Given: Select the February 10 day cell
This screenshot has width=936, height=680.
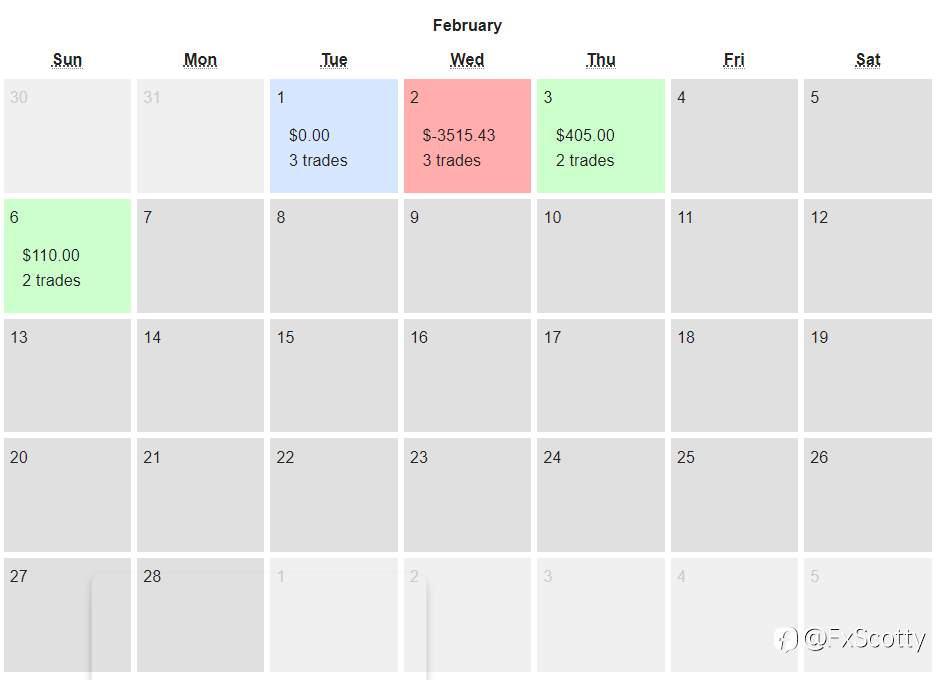Looking at the screenshot, I should (x=601, y=256).
